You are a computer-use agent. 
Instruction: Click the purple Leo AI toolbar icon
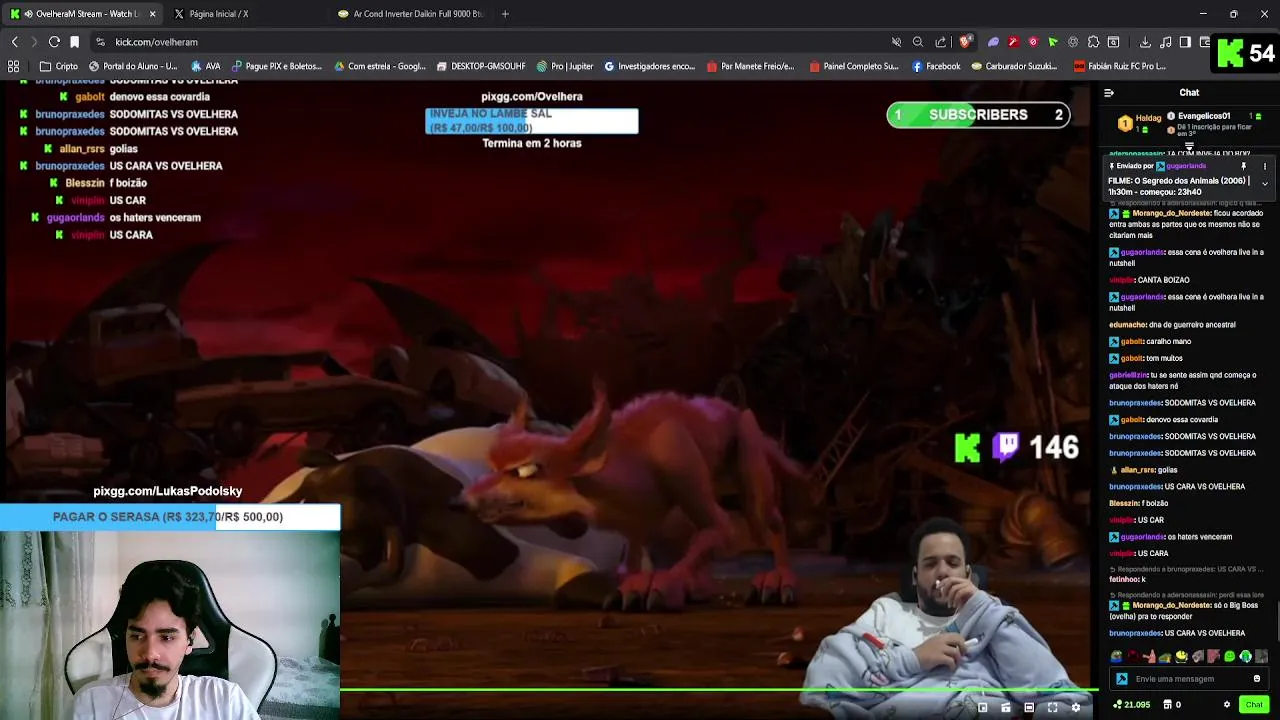[x=993, y=42]
